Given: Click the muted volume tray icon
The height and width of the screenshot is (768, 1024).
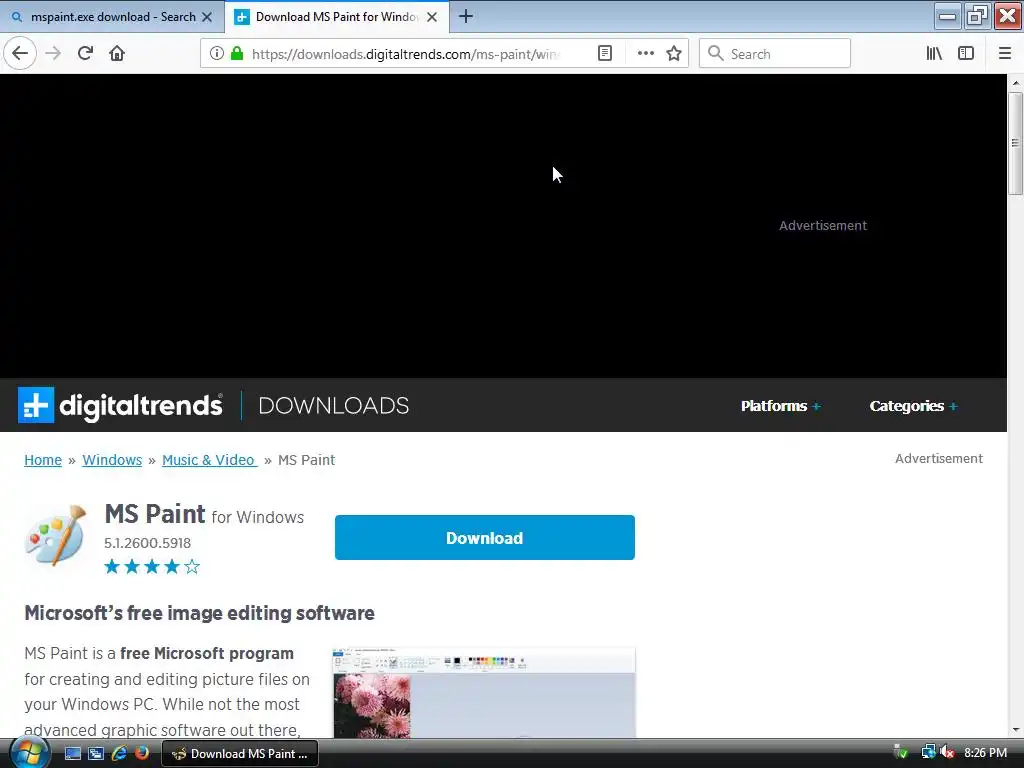Looking at the screenshot, I should click(948, 752).
